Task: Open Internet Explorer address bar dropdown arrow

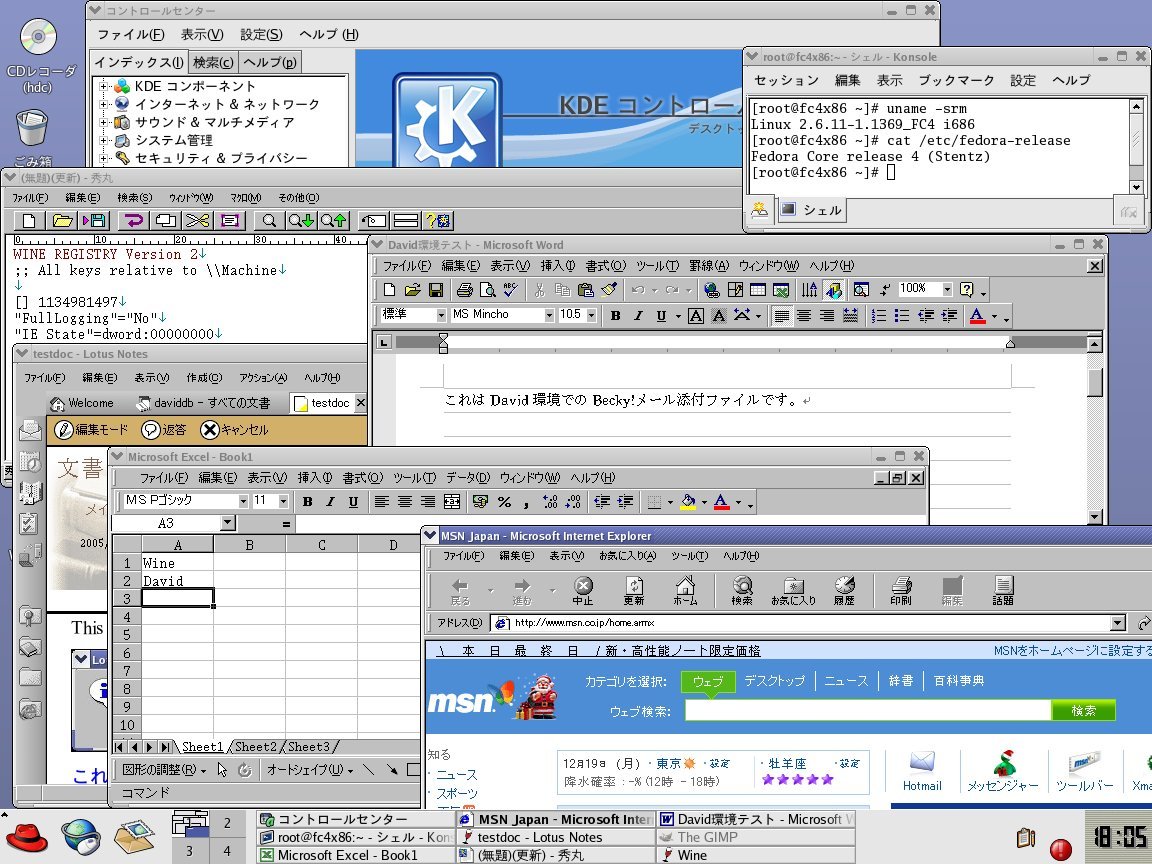Action: coord(1118,623)
